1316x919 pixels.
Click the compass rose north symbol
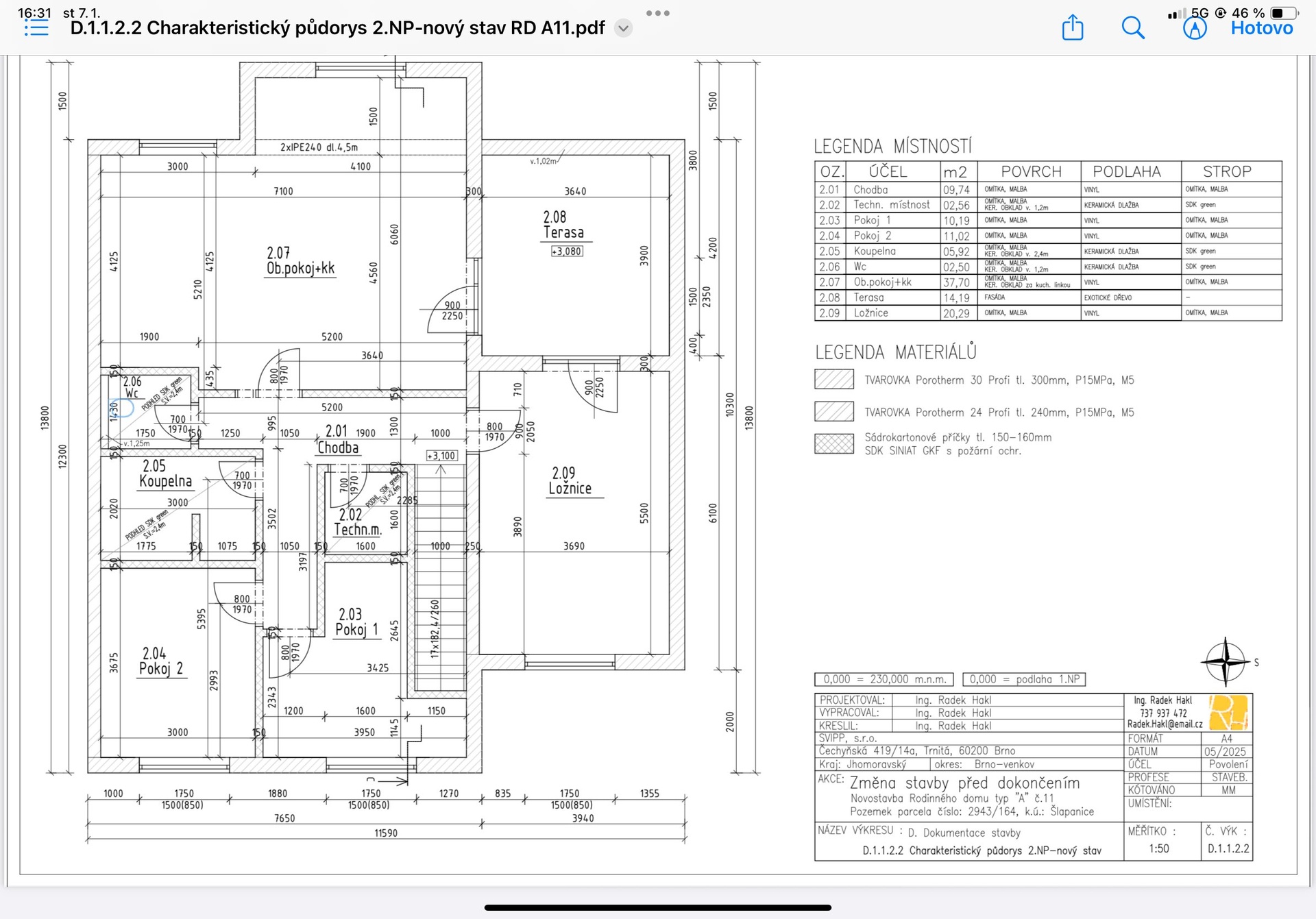click(x=1226, y=662)
